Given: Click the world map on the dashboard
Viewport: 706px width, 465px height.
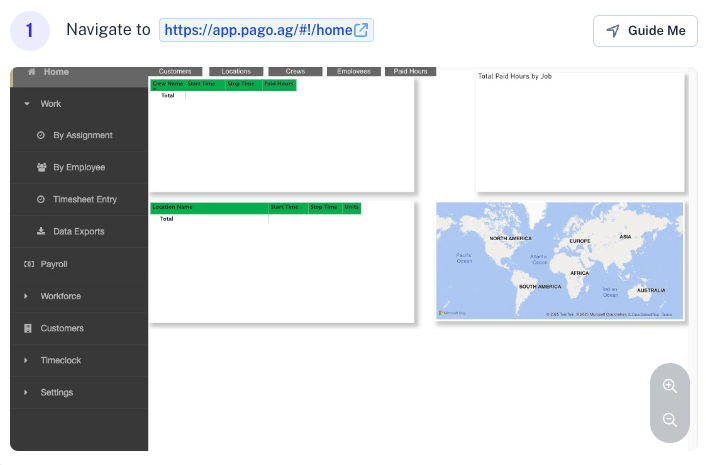Looking at the screenshot, I should pos(559,260).
